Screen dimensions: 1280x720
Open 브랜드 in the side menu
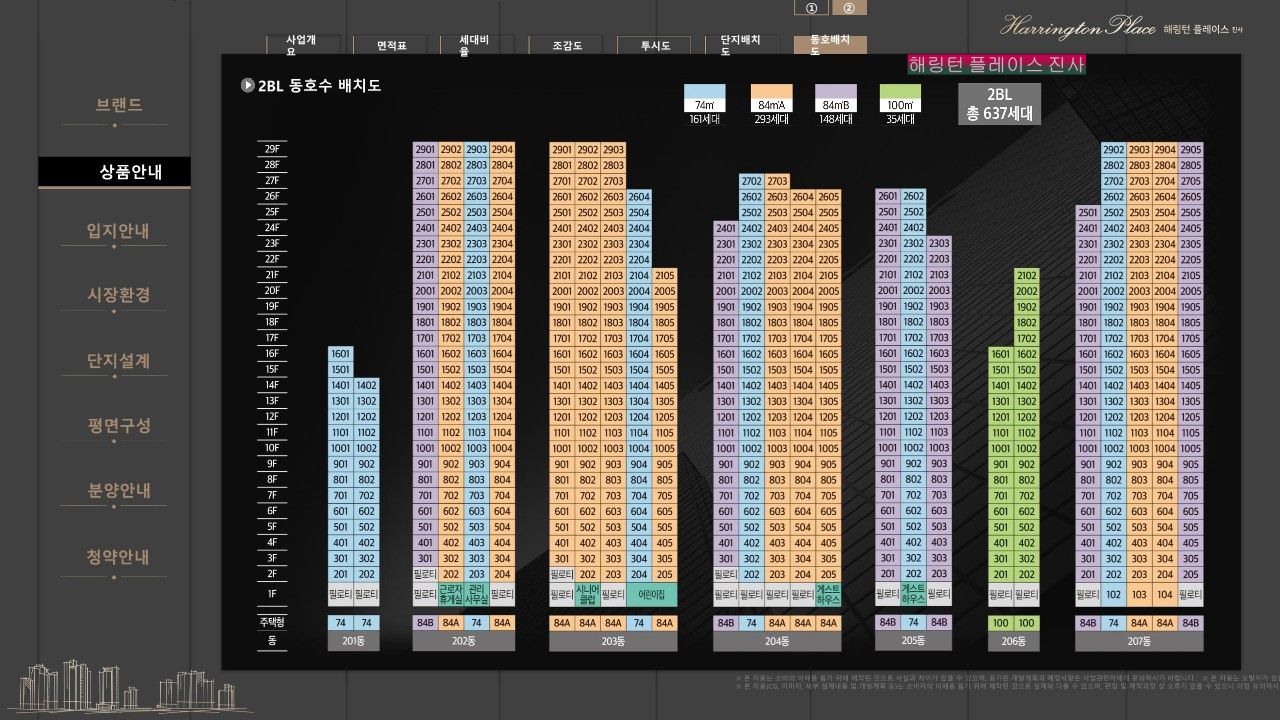pos(119,105)
